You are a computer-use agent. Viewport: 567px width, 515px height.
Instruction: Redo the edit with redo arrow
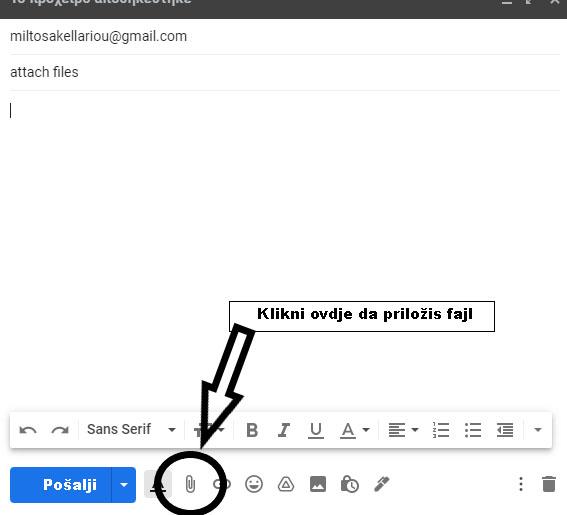point(60,430)
